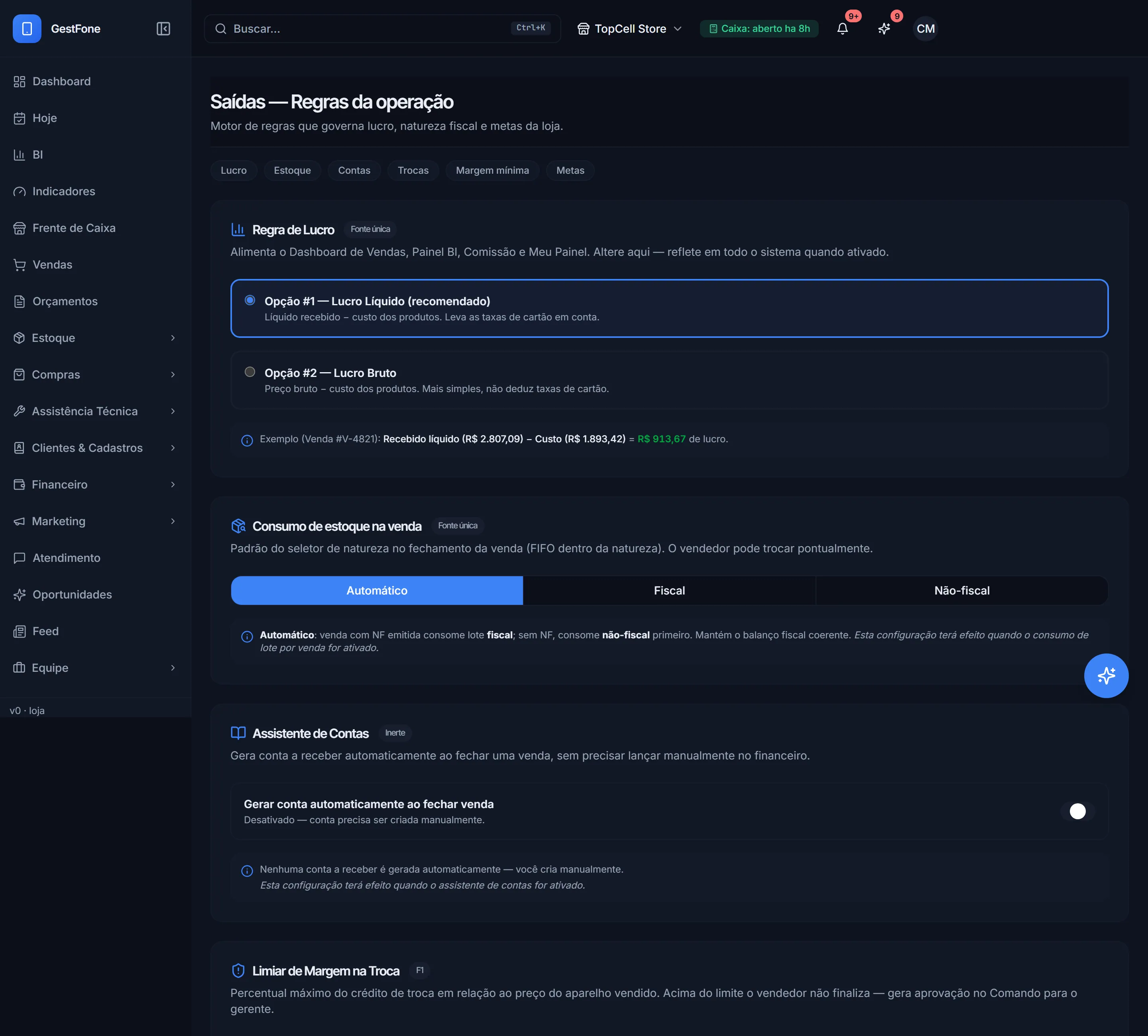The width and height of the screenshot is (1148, 1036).
Task: Expand the Estoque sidebar submenu
Action: (173, 338)
